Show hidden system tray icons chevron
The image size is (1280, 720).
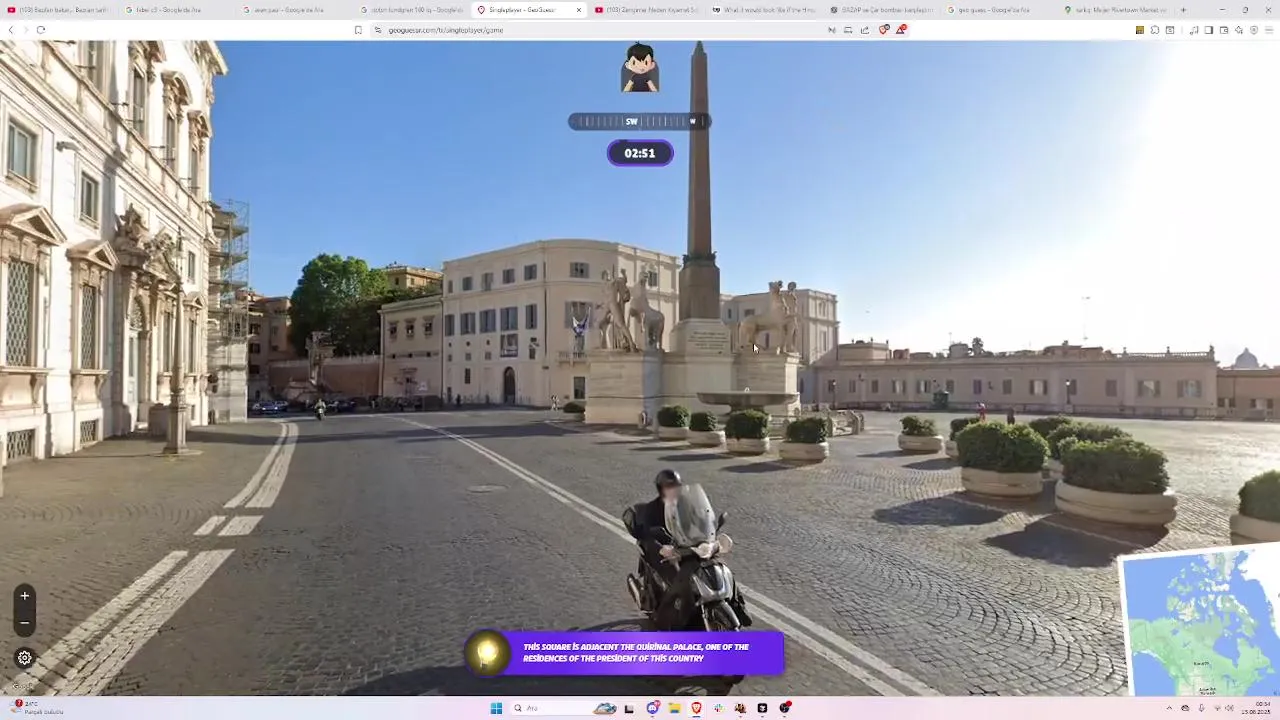pyautogui.click(x=1169, y=708)
